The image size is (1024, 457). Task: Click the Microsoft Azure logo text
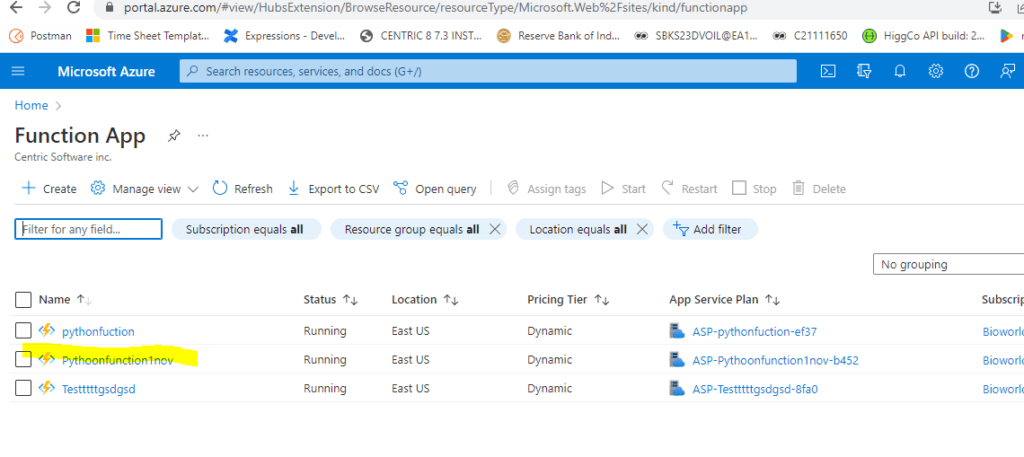tap(106, 71)
